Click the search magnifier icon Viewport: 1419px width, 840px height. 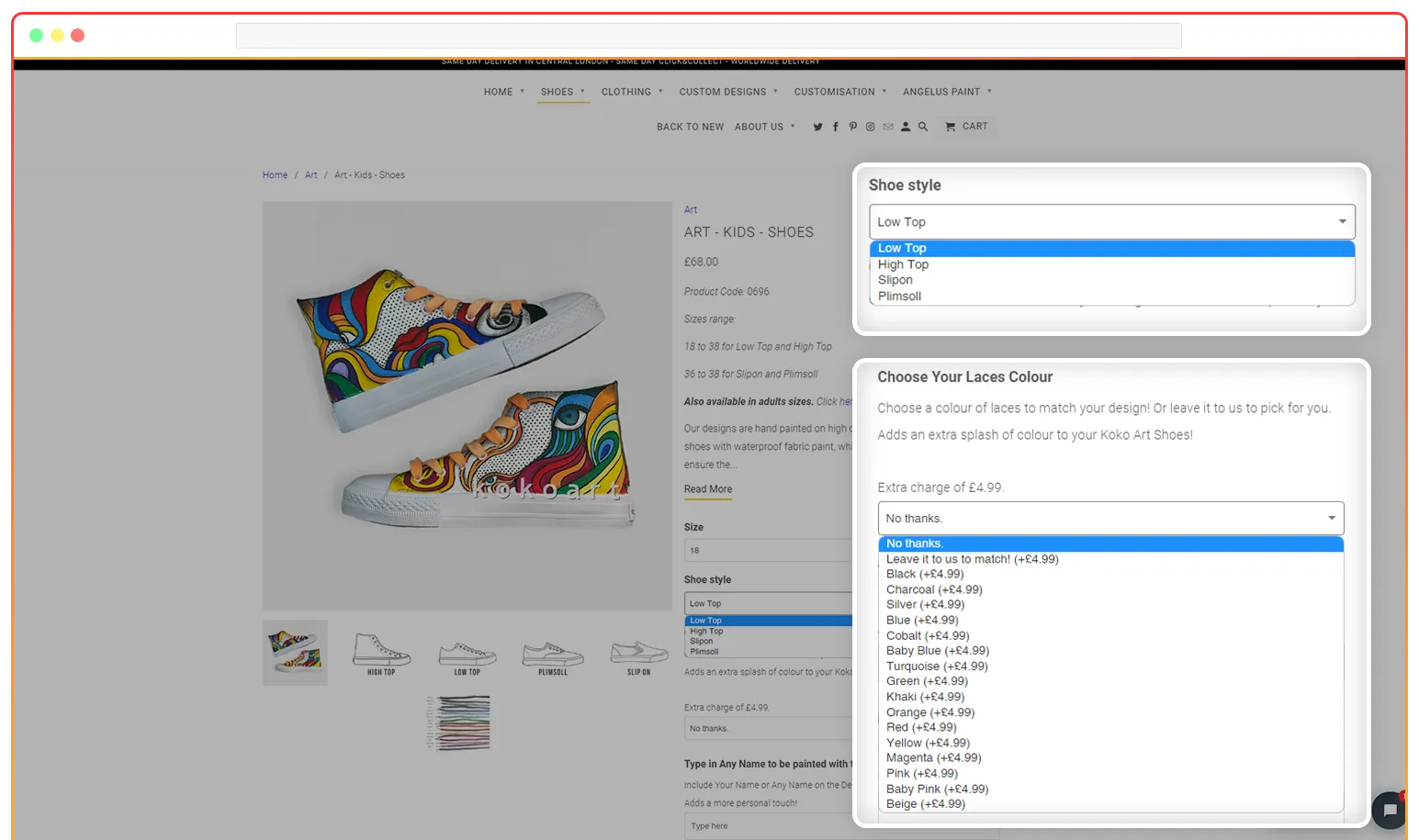[x=923, y=127]
